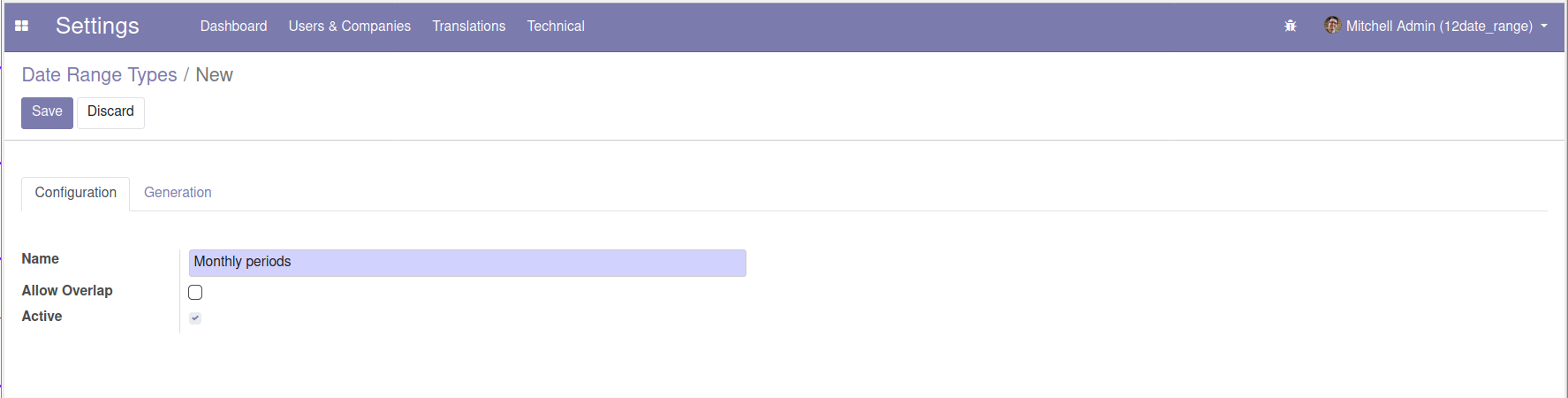
Task: Click the Mitchell Admin (12date_range) user name
Action: (x=1439, y=27)
